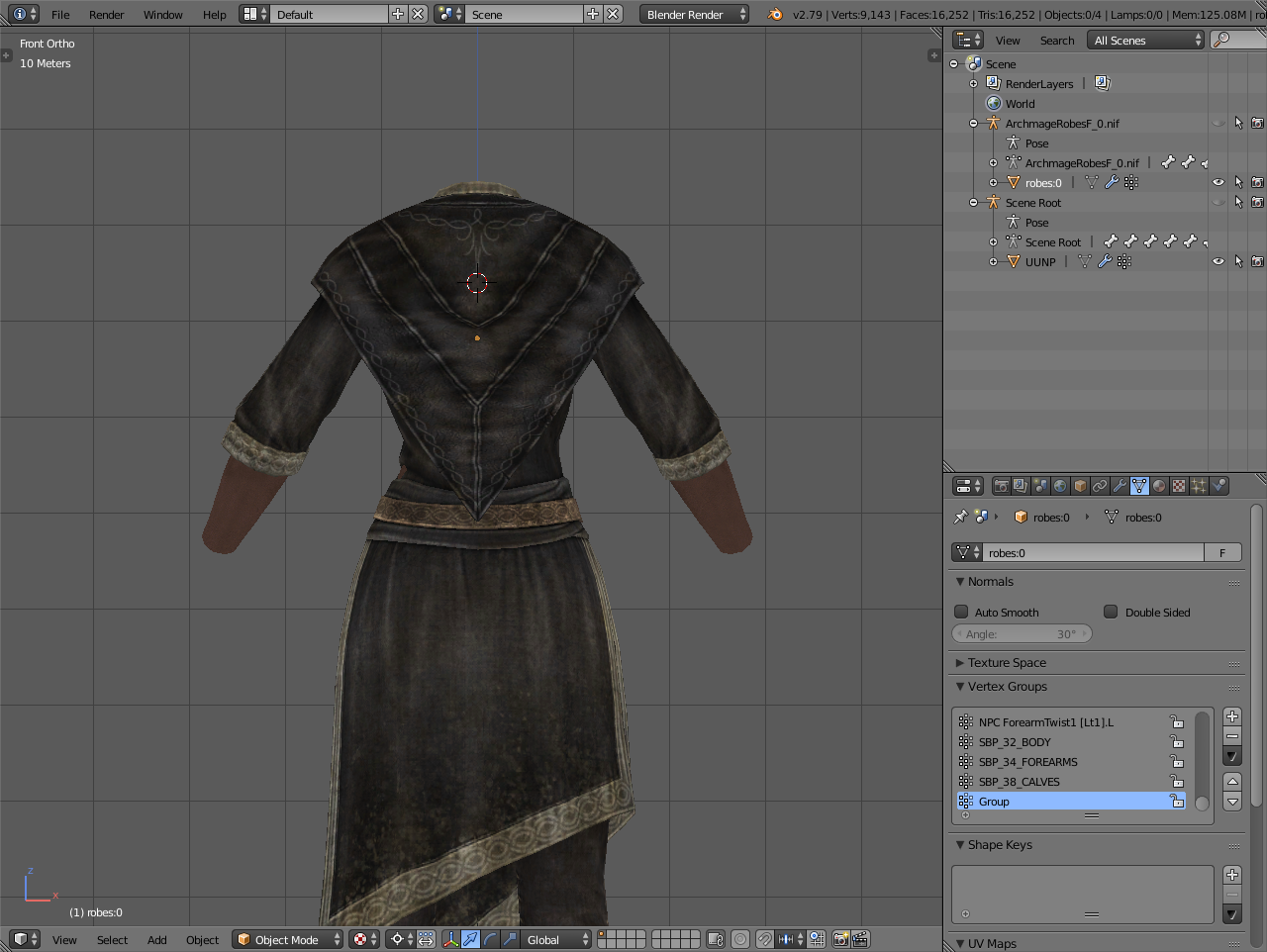Add a shape key with plus button

(x=1232, y=875)
